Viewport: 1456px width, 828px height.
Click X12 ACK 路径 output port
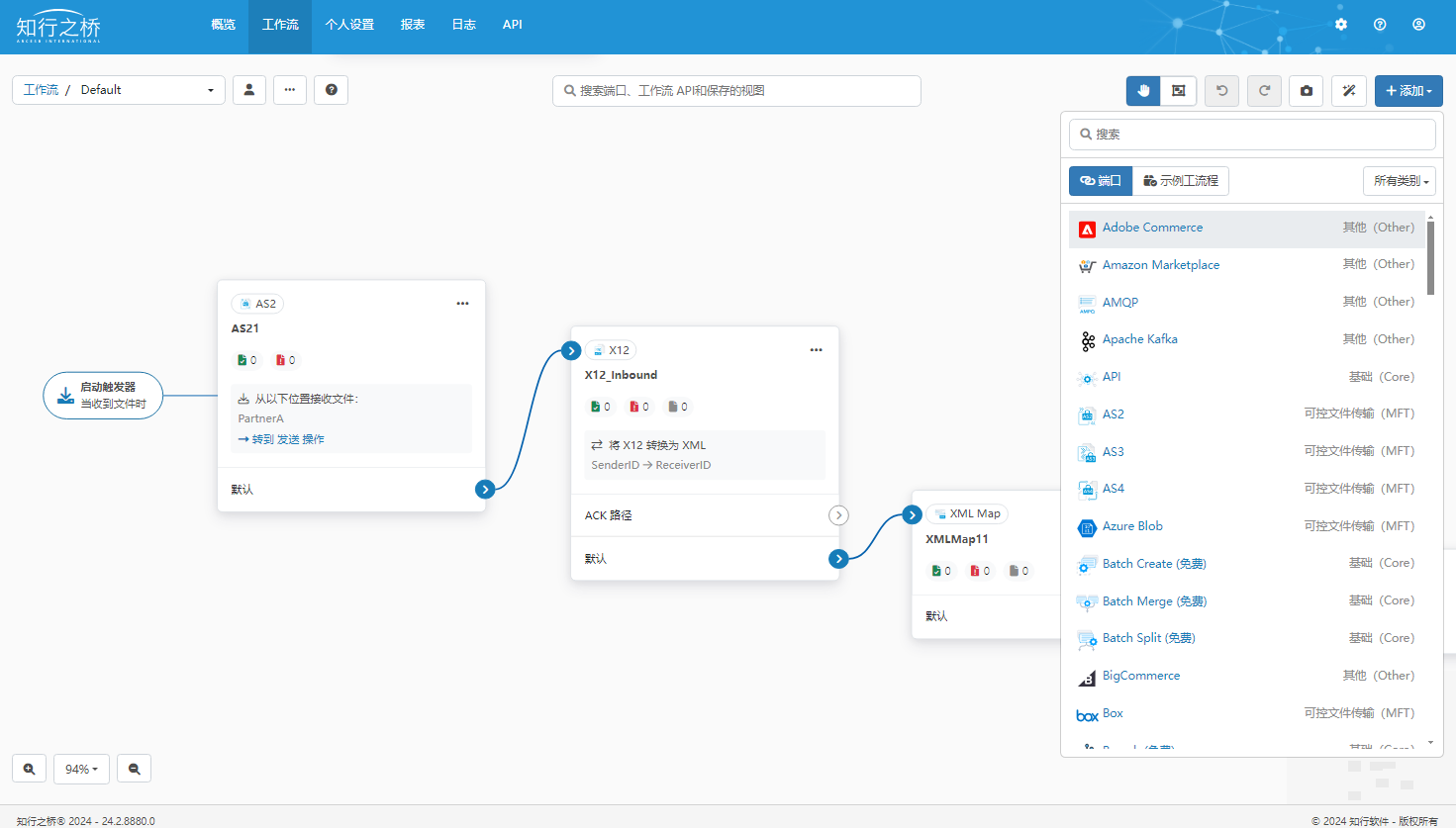[838, 515]
